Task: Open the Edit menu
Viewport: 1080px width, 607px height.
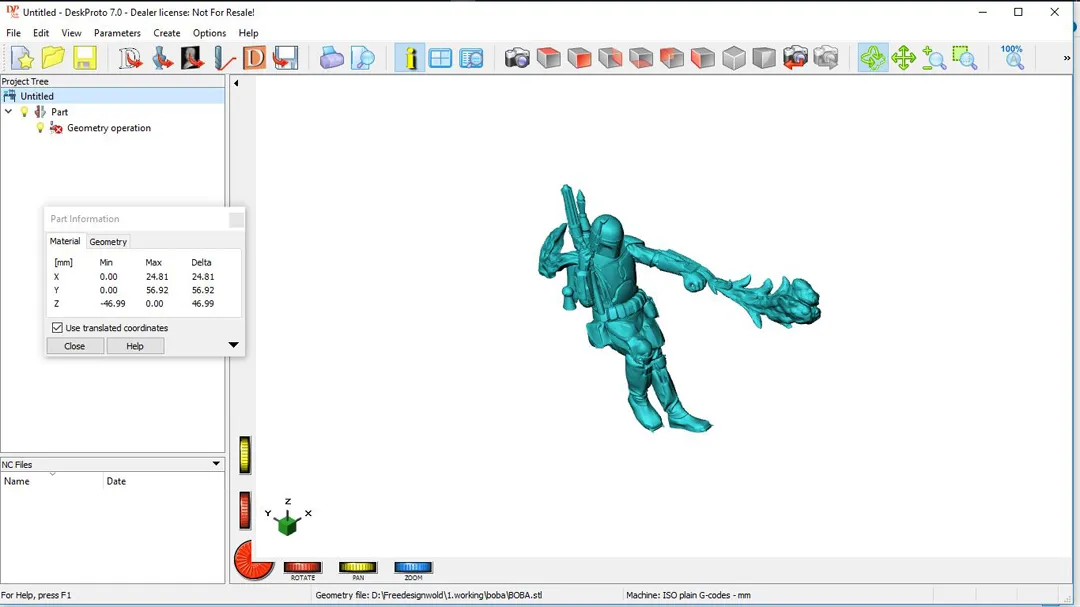Action: coord(41,33)
